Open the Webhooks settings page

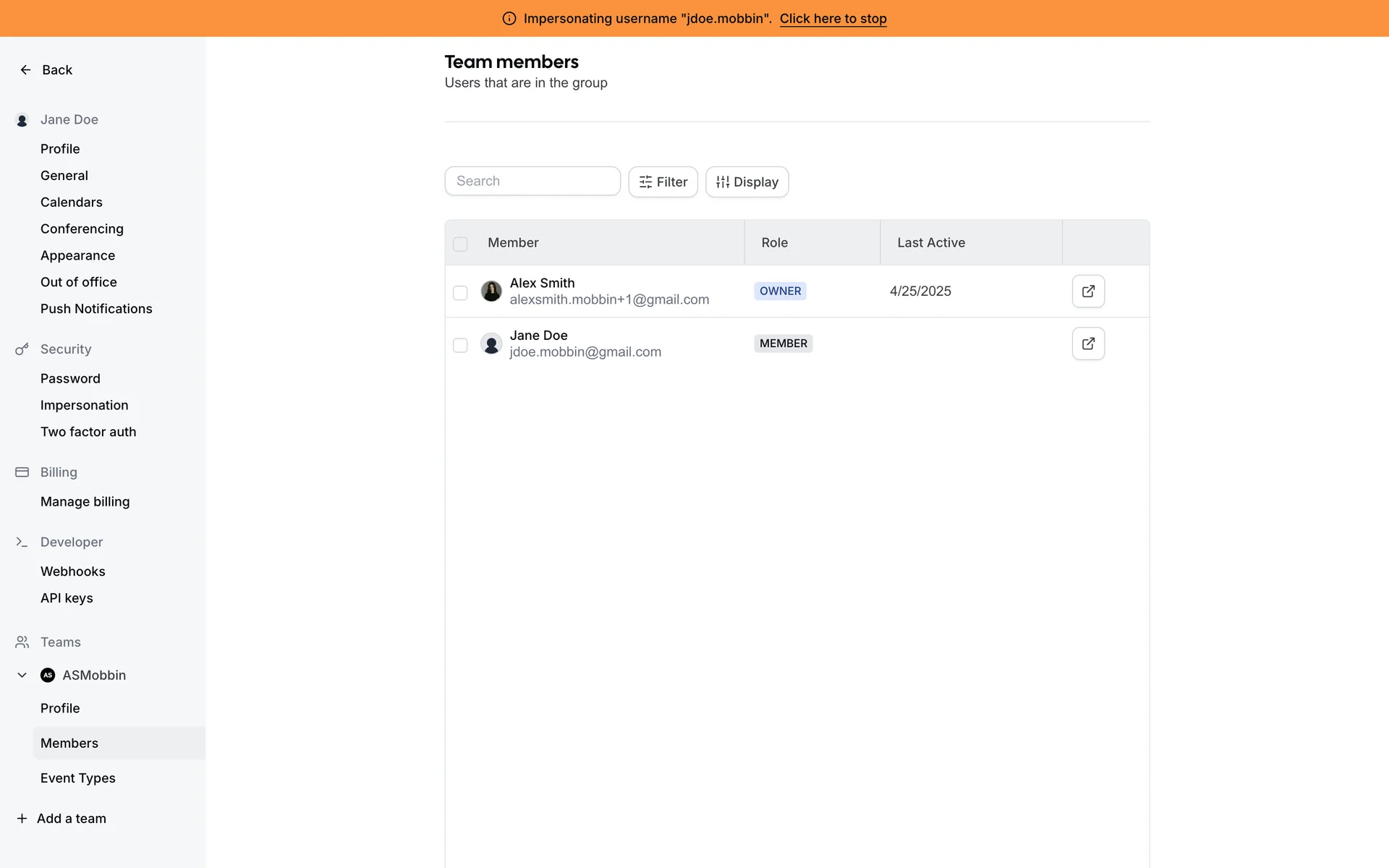[72, 571]
